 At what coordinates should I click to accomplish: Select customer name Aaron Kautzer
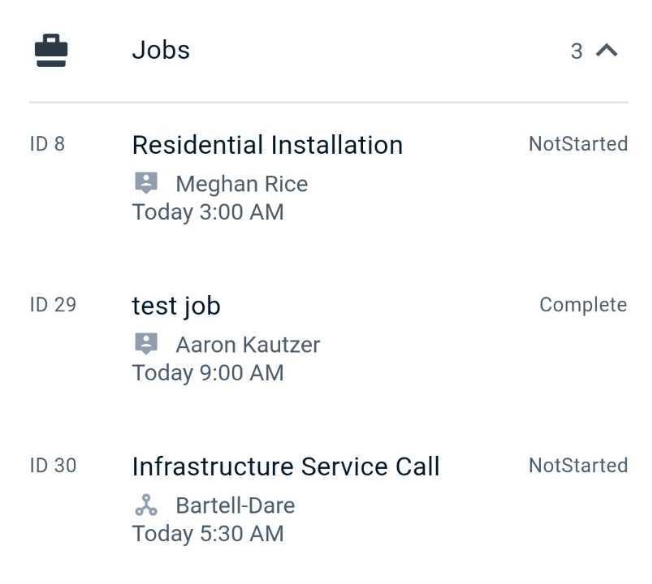click(x=248, y=345)
